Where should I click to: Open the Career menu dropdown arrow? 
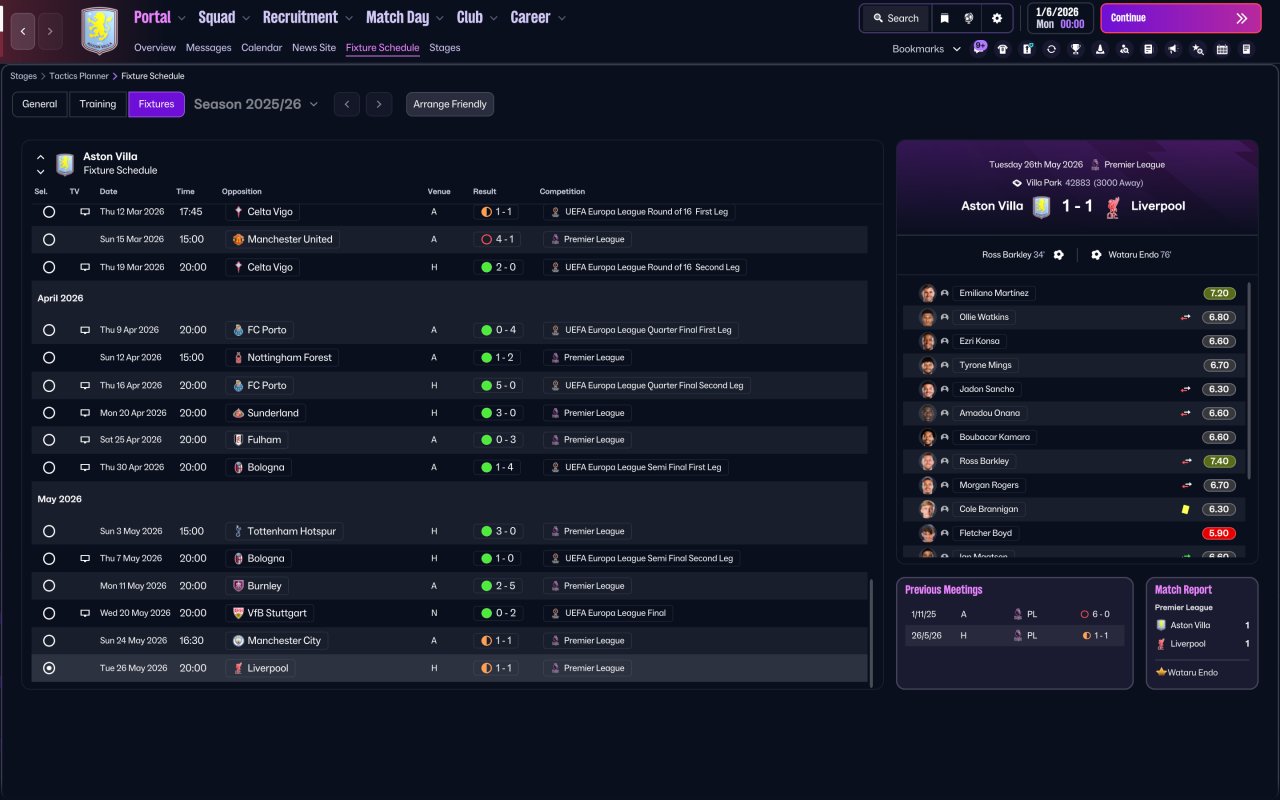tap(561, 18)
